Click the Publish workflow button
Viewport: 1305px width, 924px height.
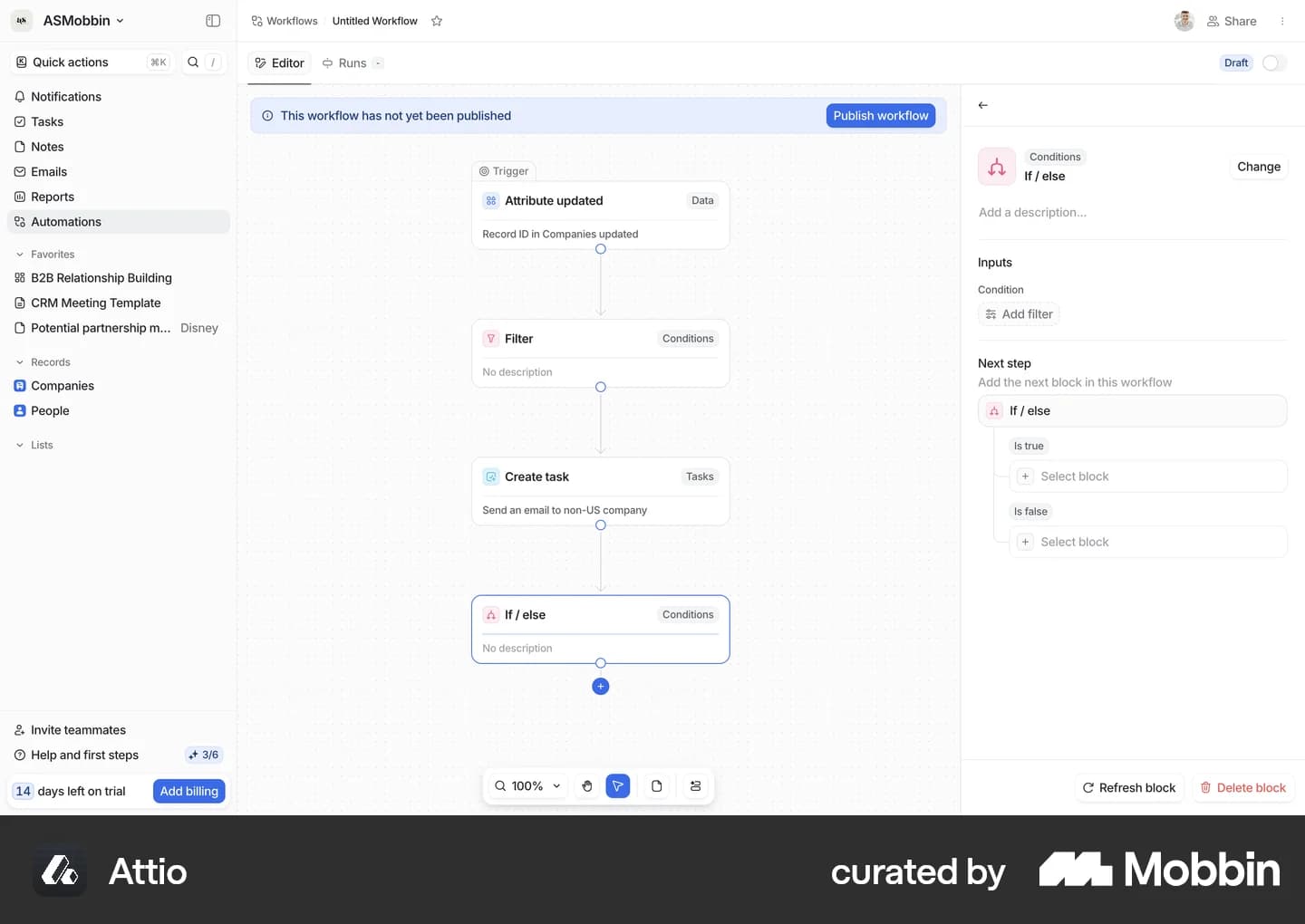[x=881, y=116]
